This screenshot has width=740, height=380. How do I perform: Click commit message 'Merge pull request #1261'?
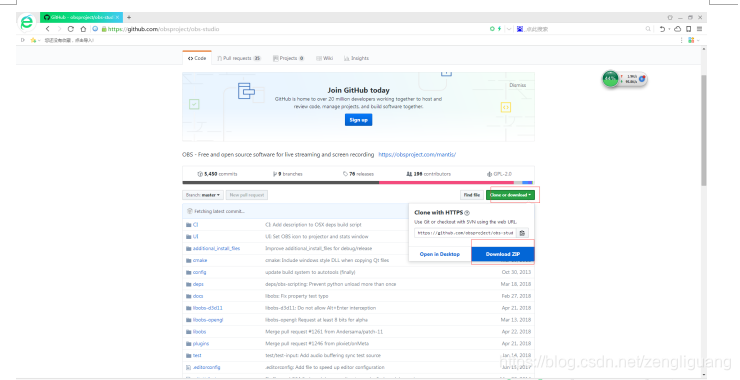click(x=324, y=332)
